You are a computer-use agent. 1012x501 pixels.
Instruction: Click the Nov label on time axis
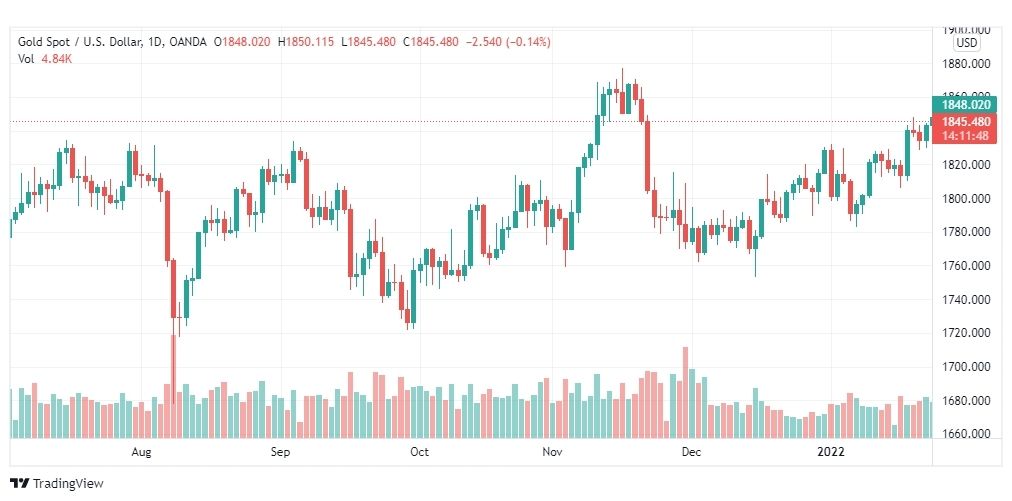coord(552,452)
